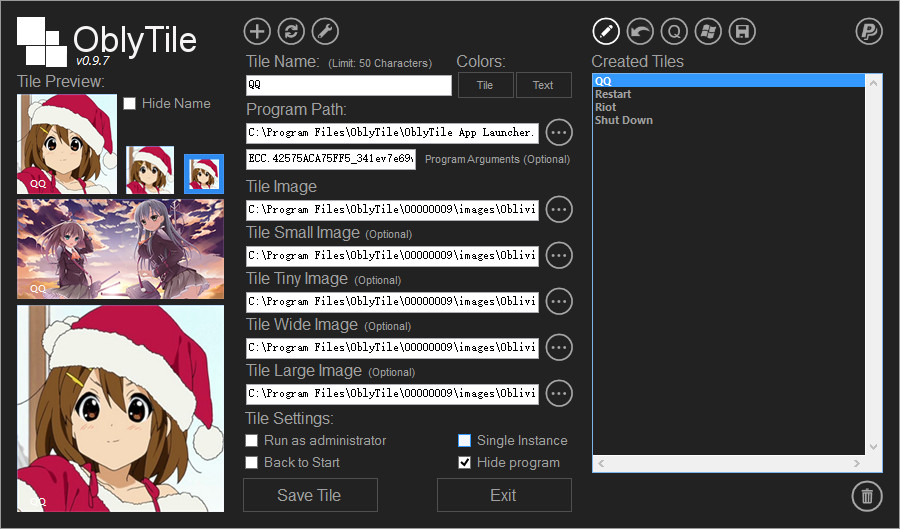Uncheck the Hide program checkbox
The image size is (900, 529).
[464, 462]
